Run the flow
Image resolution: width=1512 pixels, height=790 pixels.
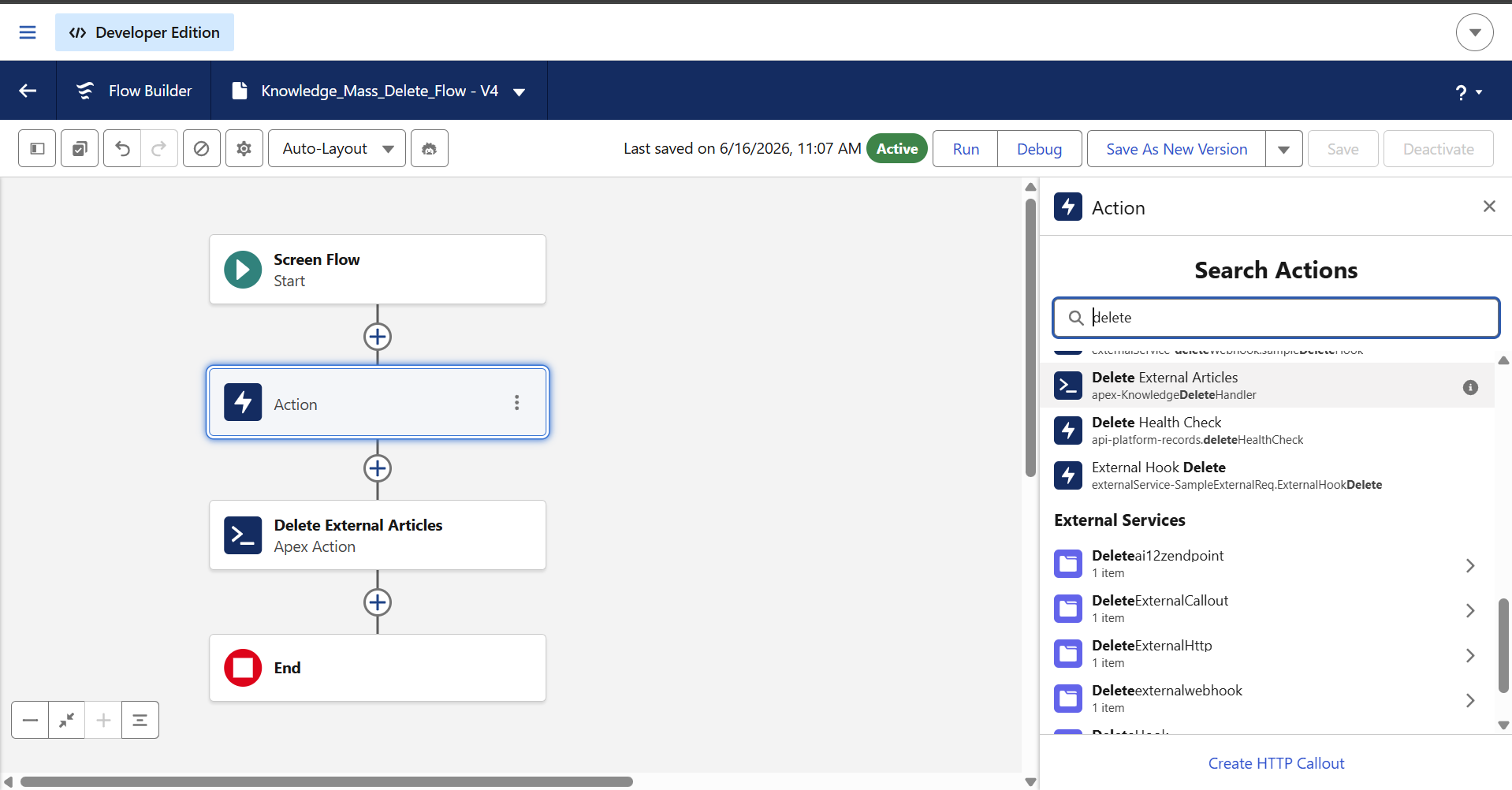point(966,148)
